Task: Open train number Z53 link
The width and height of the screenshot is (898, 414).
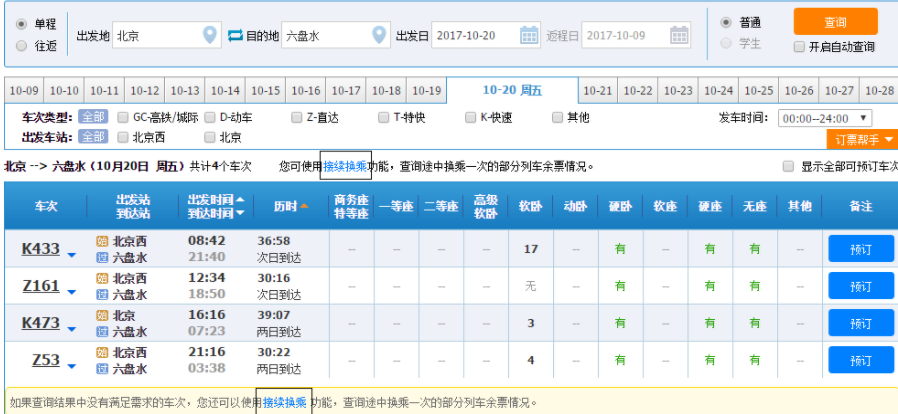Action: [x=46, y=360]
